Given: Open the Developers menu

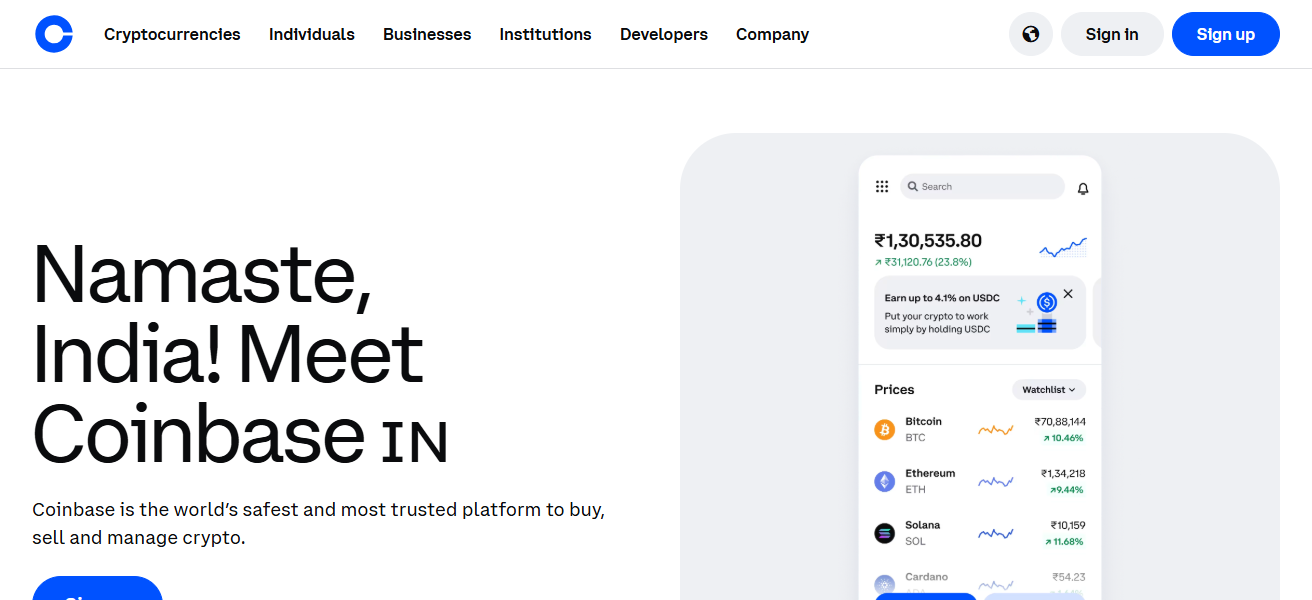Looking at the screenshot, I should pyautogui.click(x=663, y=34).
